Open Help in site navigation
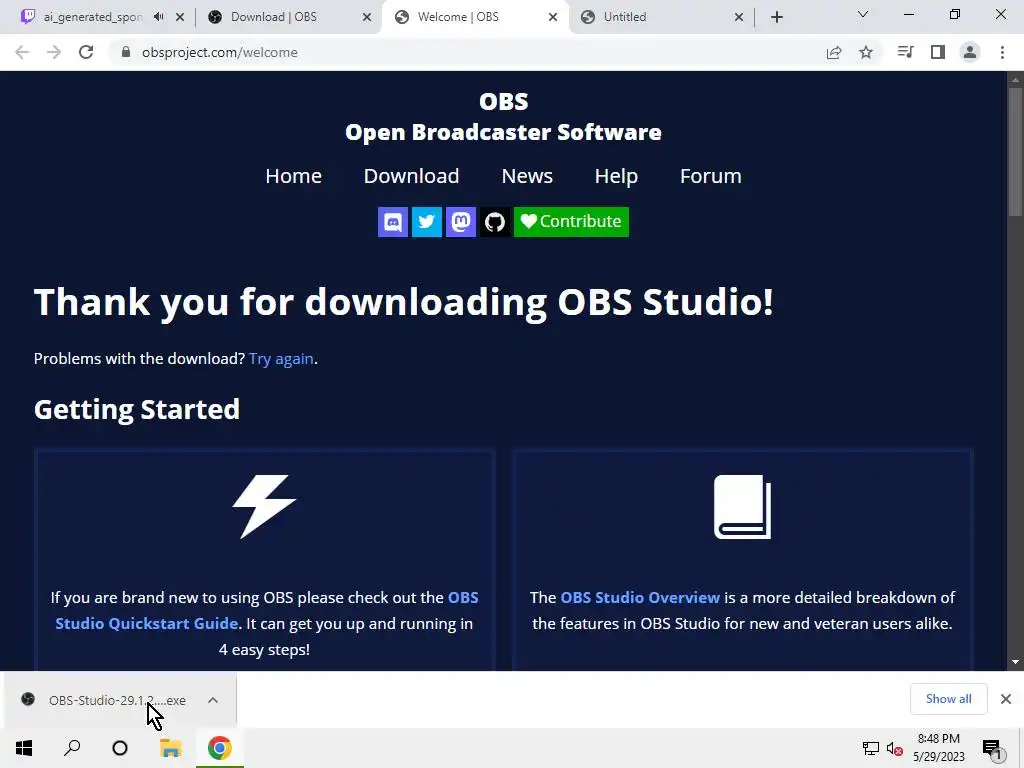1024x768 pixels. click(616, 176)
